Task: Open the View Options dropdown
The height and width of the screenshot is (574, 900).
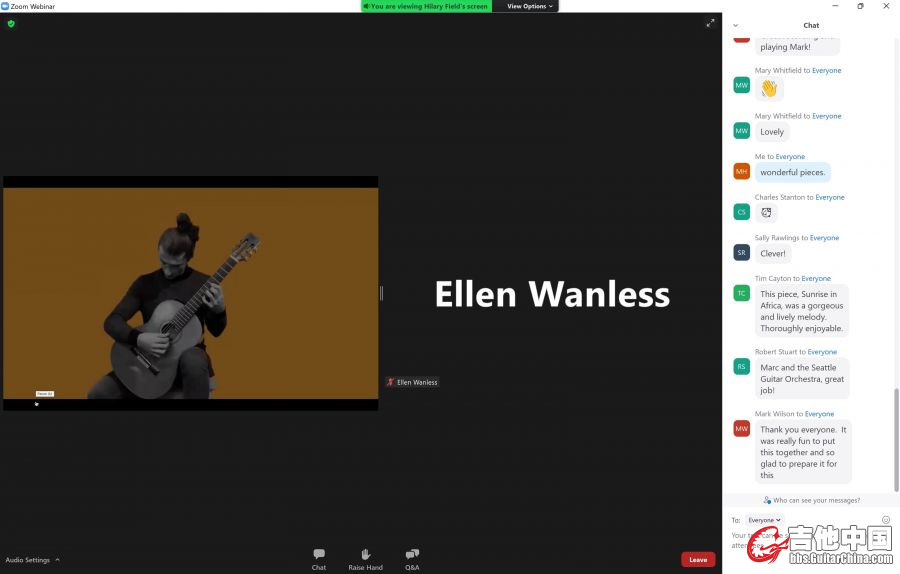Action: coord(529,6)
